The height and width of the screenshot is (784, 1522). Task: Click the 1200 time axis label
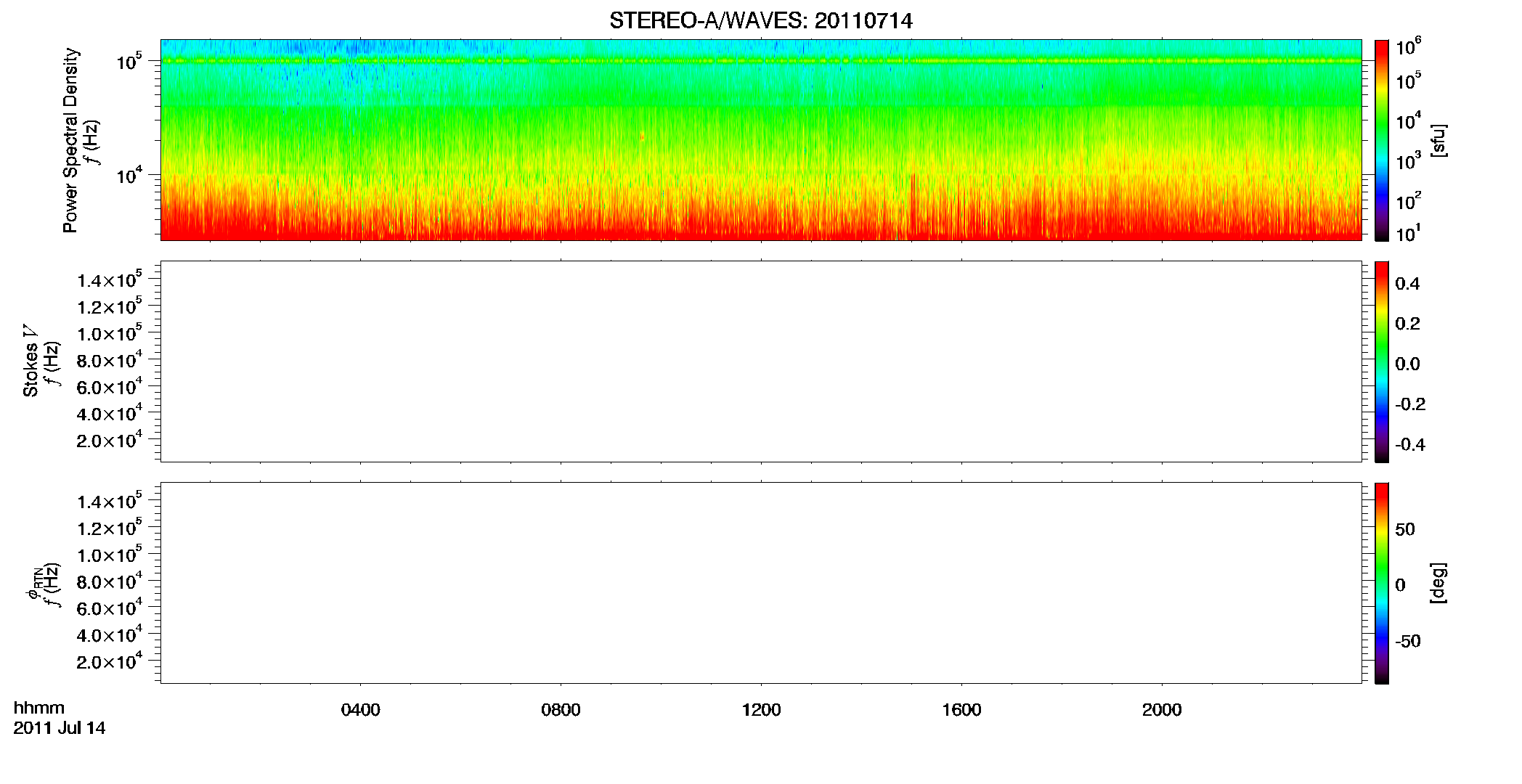point(761,710)
